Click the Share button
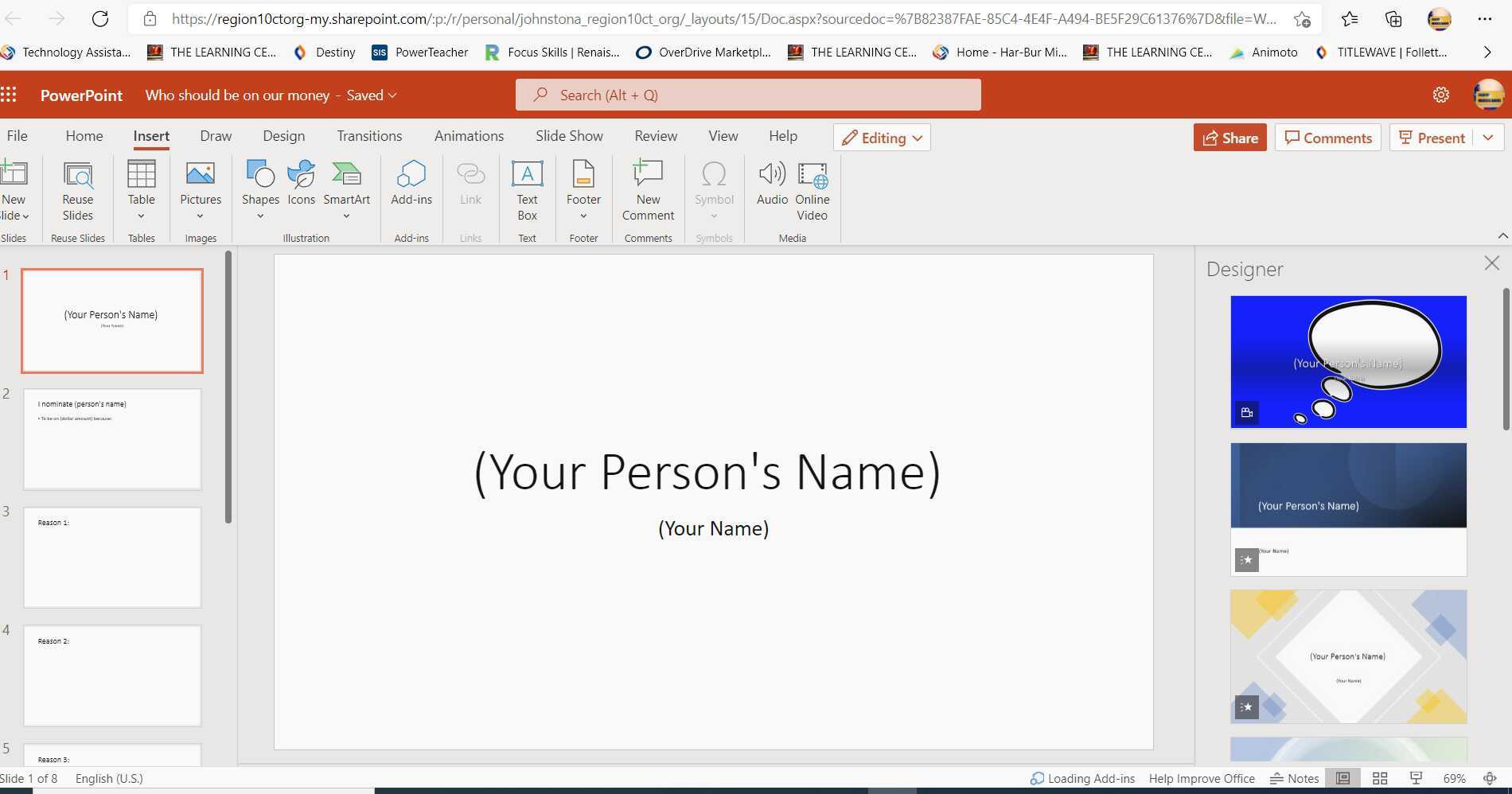This screenshot has height=794, width=1512. click(1229, 137)
